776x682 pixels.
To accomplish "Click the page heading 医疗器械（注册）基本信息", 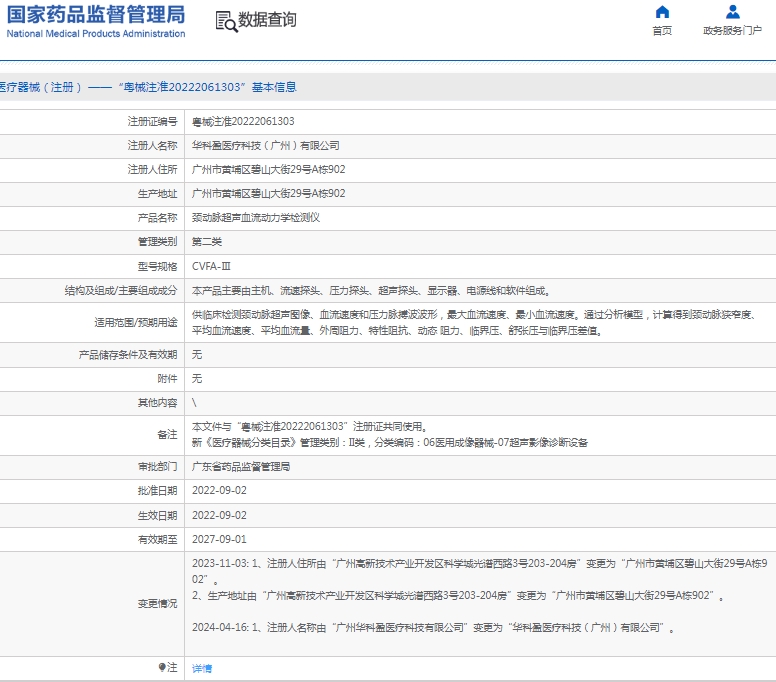I will 148,87.
